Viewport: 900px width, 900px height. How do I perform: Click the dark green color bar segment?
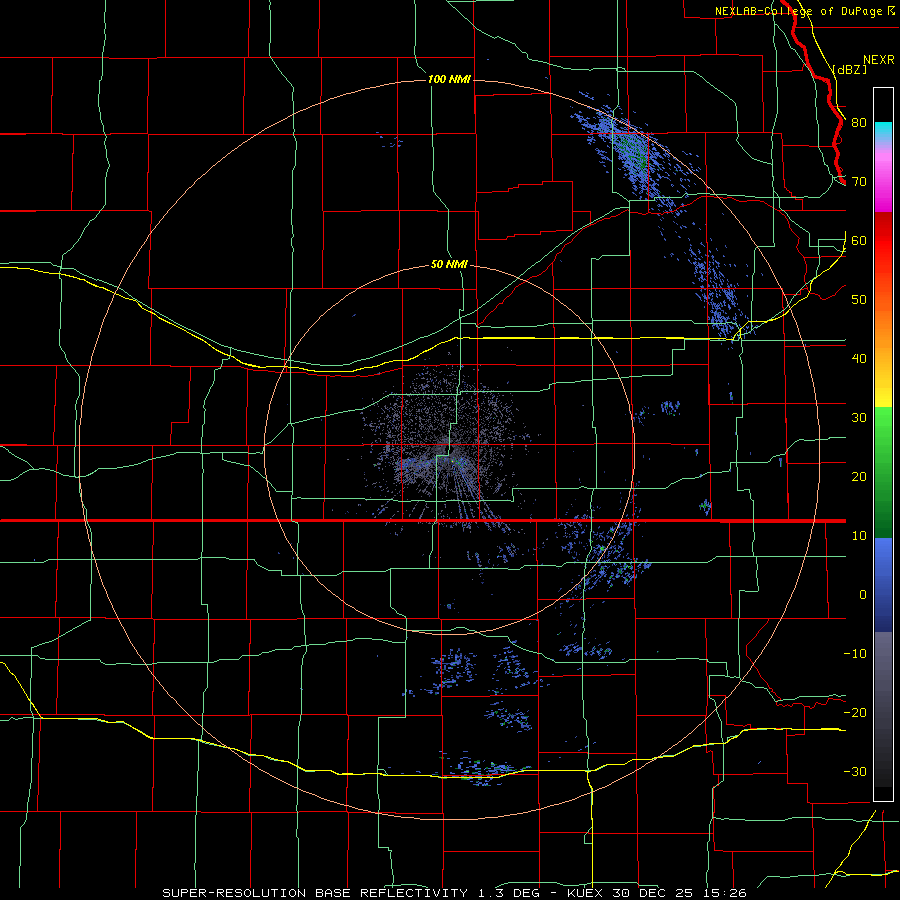click(x=883, y=511)
